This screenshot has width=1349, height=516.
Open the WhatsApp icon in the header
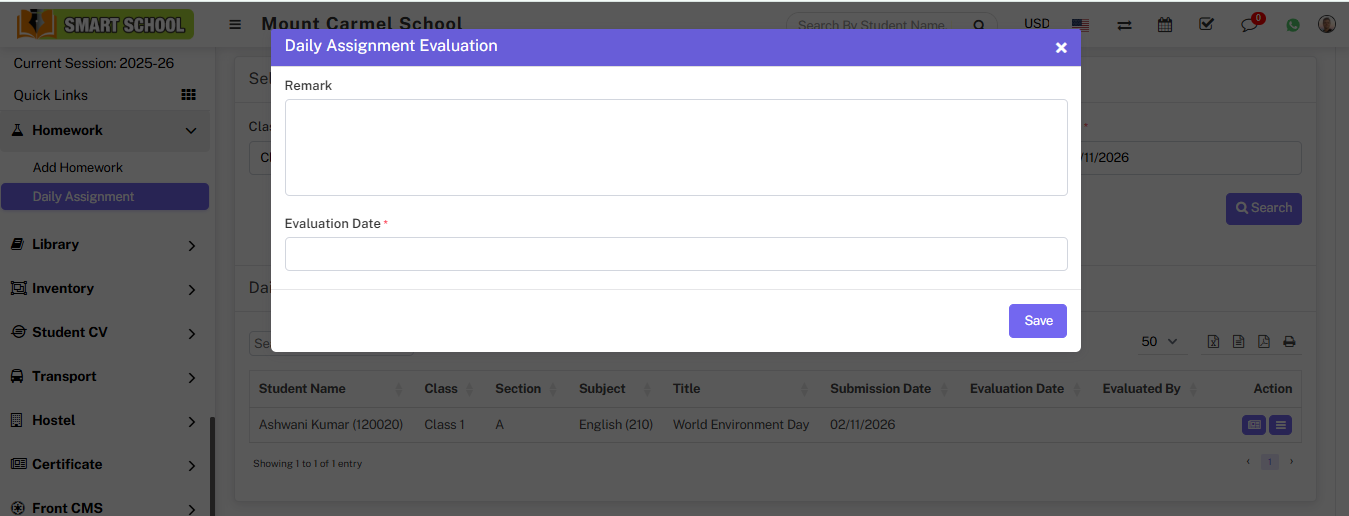coord(1293,25)
